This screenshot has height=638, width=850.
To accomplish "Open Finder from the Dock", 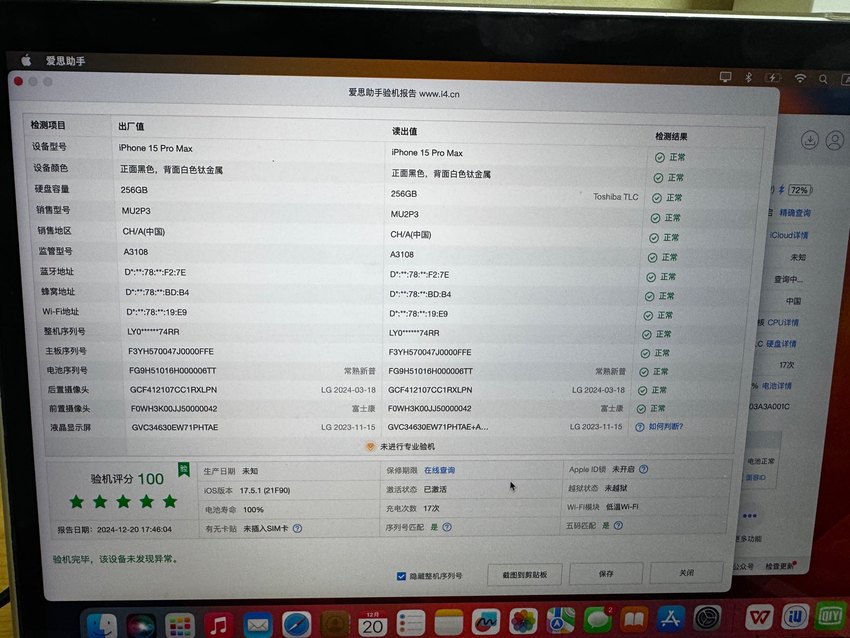I will click(102, 627).
